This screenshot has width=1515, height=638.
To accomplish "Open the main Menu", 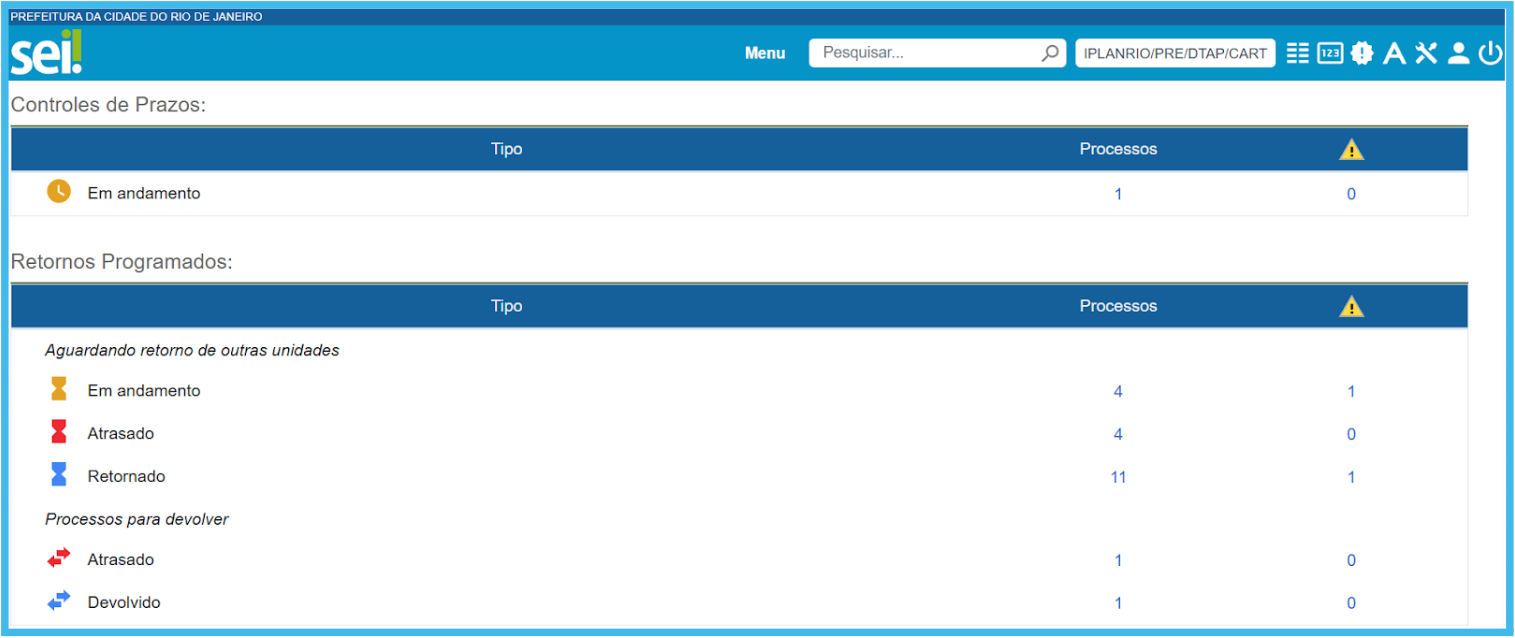I will (765, 54).
